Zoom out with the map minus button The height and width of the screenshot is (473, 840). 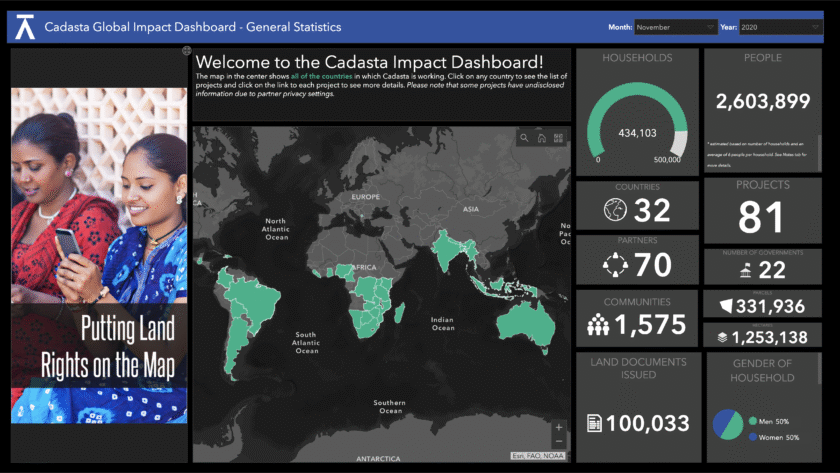point(559,442)
